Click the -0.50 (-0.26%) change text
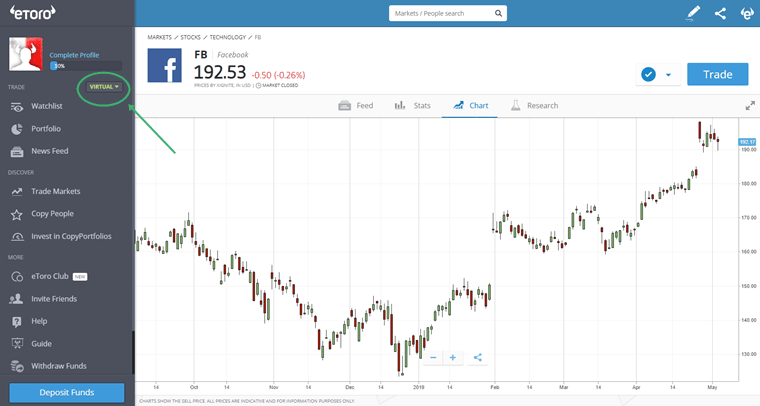Screen dimensions: 760x406 pos(278,75)
